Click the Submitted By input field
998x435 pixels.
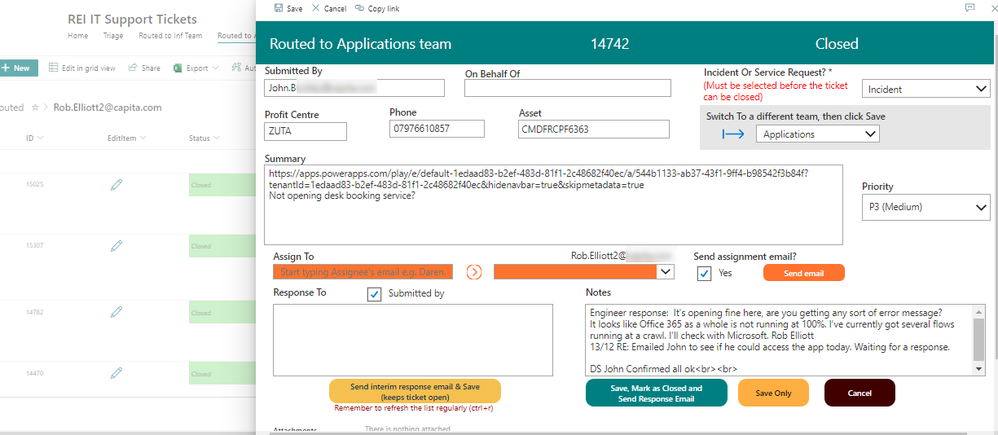pyautogui.click(x=355, y=88)
